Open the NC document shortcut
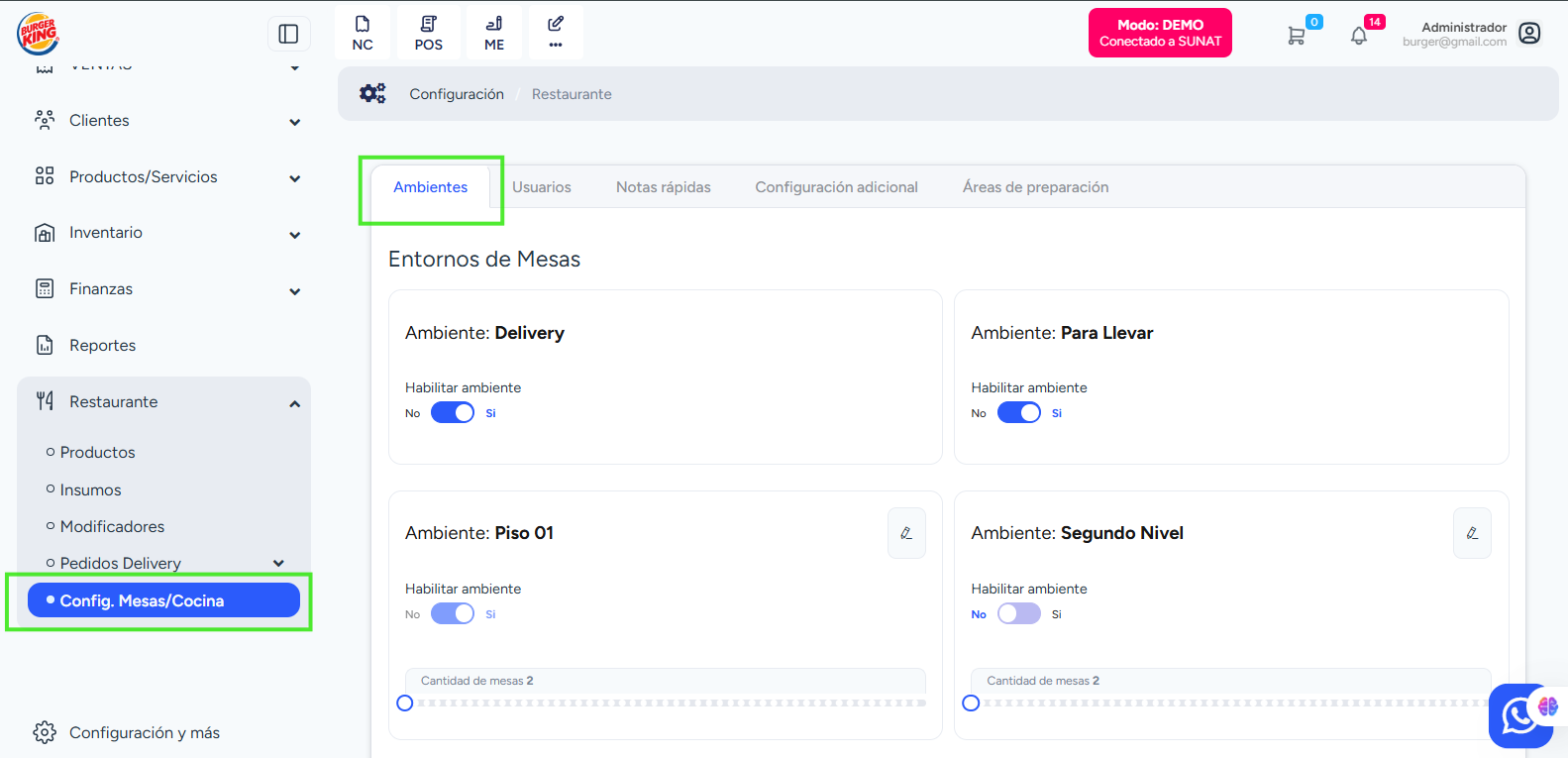The height and width of the screenshot is (758, 1568). 363,33
